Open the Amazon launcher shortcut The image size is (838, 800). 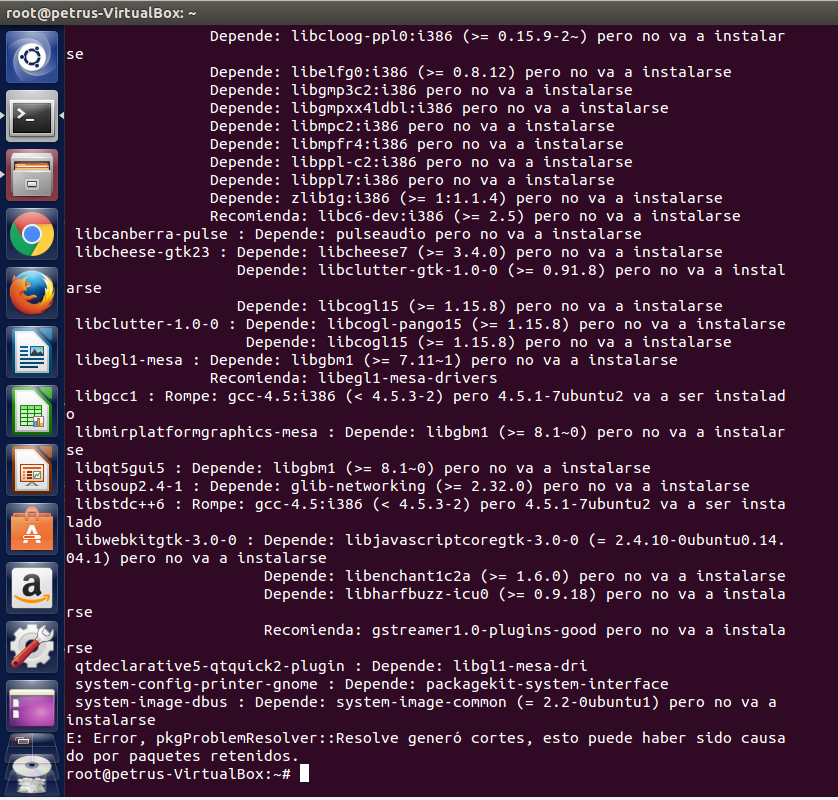pyautogui.click(x=32, y=587)
